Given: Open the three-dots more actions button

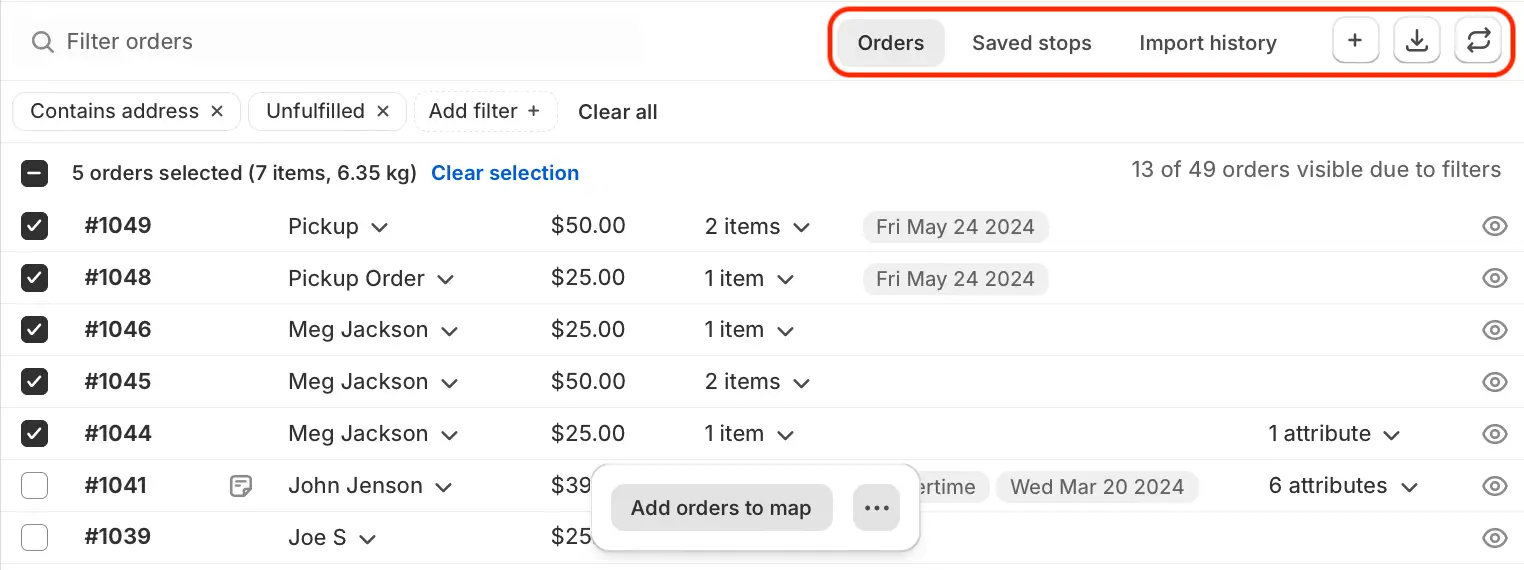Looking at the screenshot, I should pos(877,508).
